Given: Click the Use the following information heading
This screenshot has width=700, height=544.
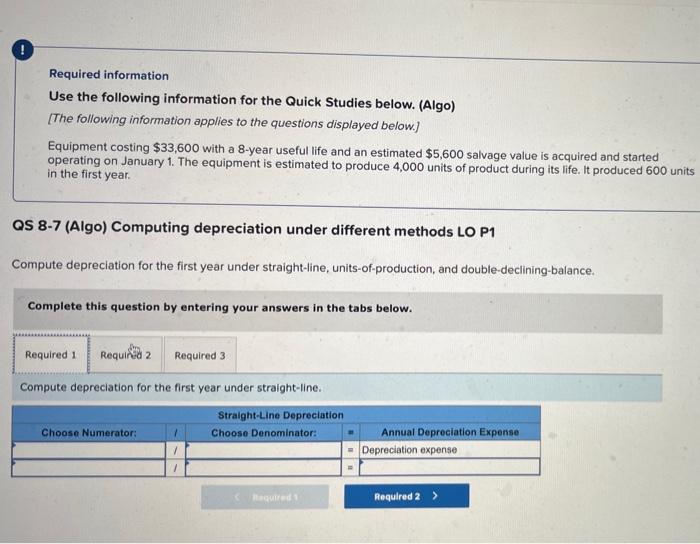Looking at the screenshot, I should click(x=252, y=101).
